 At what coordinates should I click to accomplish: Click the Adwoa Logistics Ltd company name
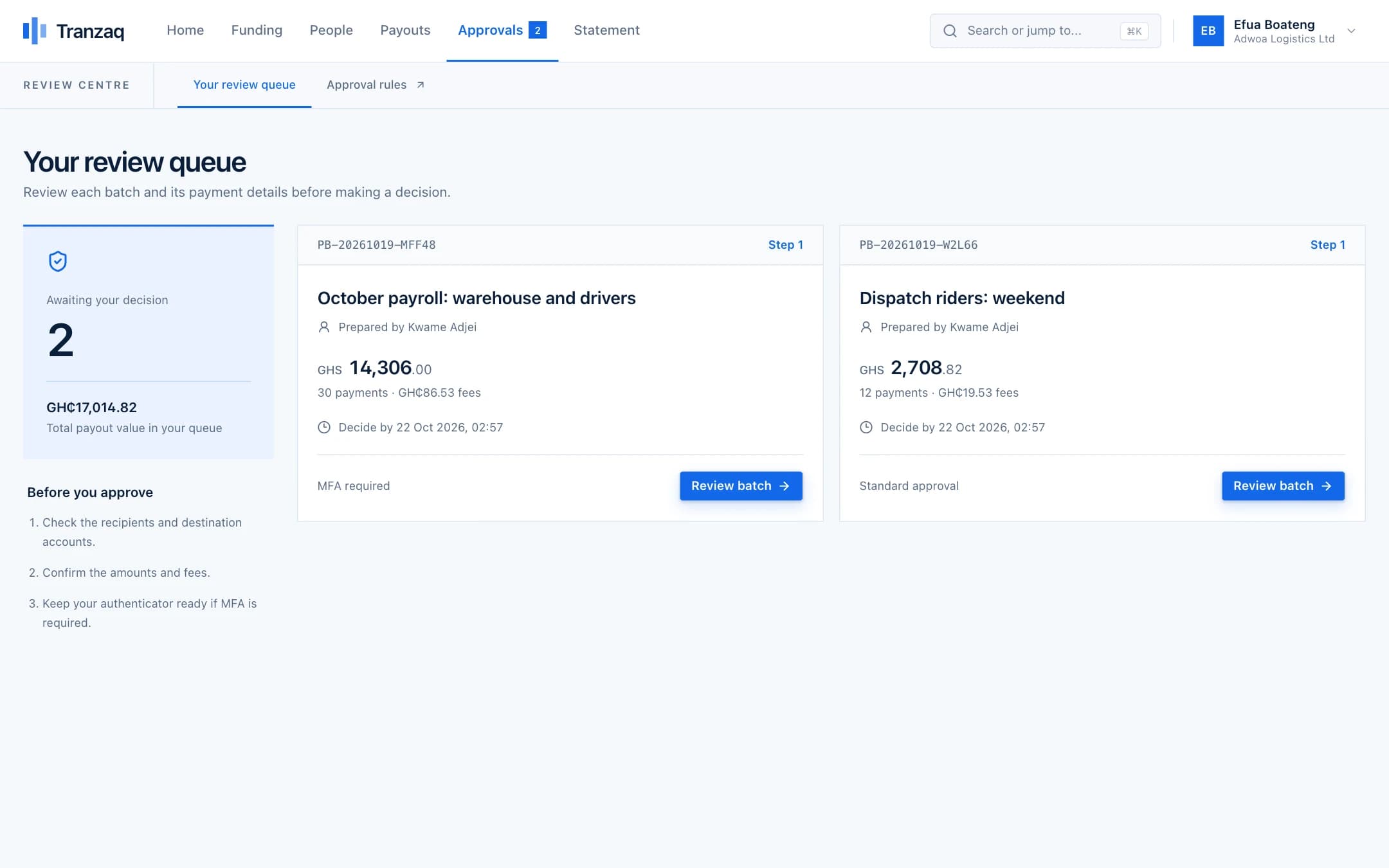point(1284,39)
